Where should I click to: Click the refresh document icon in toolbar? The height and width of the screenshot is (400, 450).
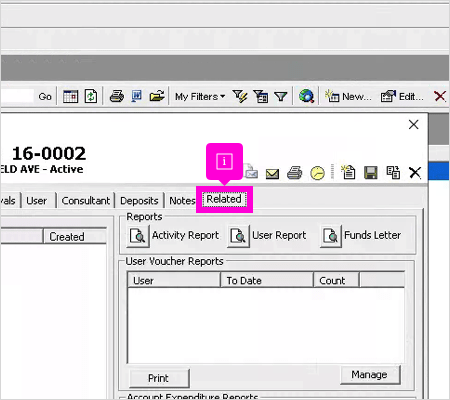[x=91, y=96]
